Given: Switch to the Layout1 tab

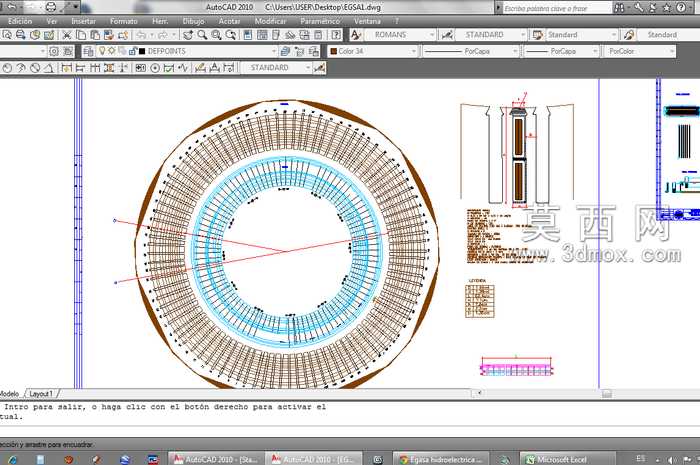Looking at the screenshot, I should point(41,394).
